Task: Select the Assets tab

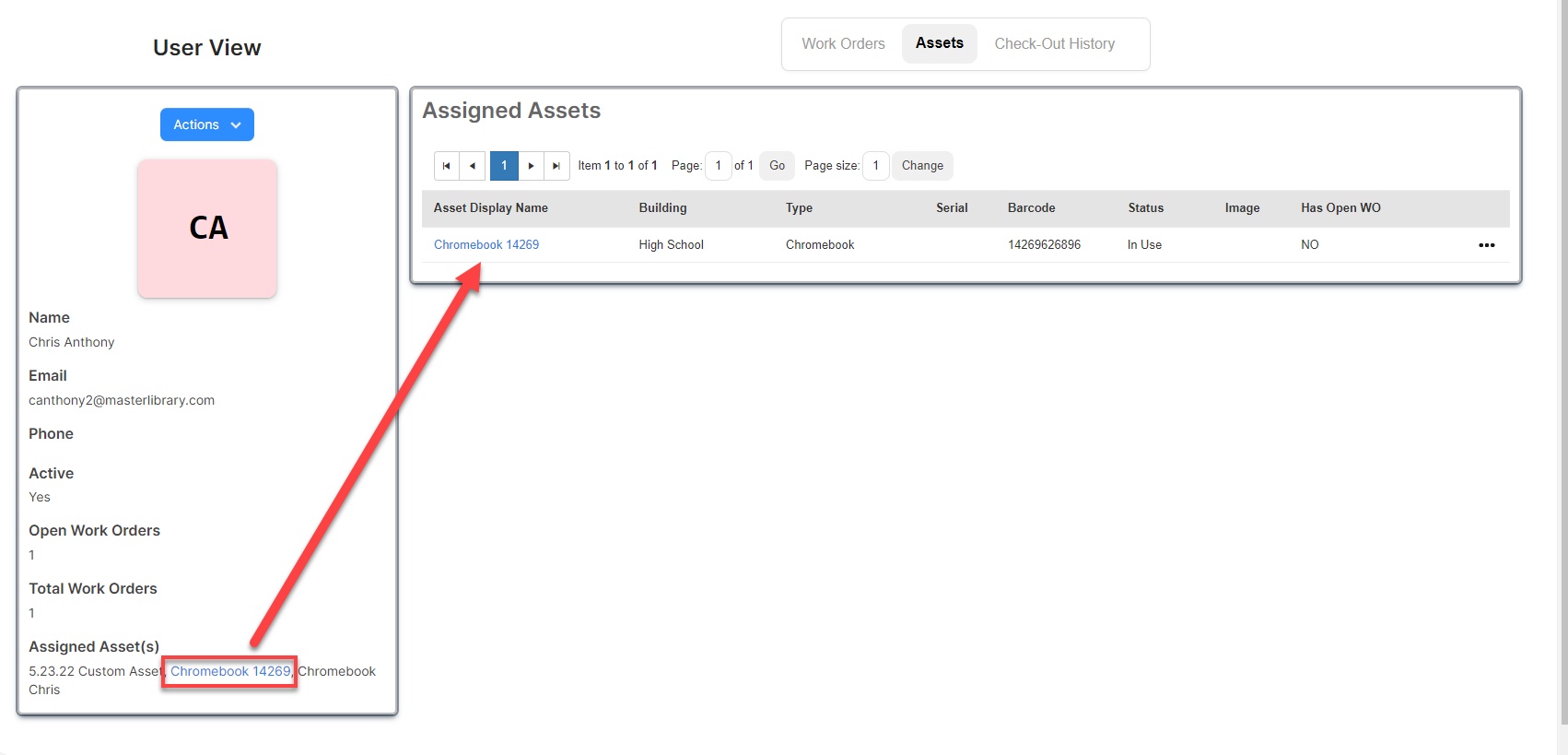Action: pyautogui.click(x=939, y=43)
